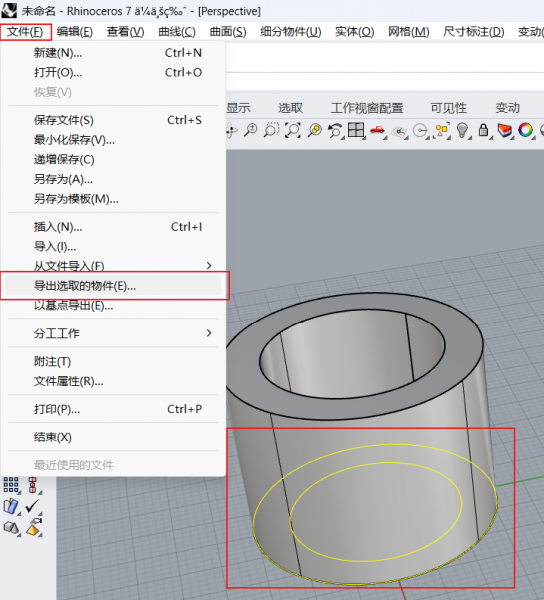
Task: Open the 尺寸标注(D) menu
Action: 474,31
